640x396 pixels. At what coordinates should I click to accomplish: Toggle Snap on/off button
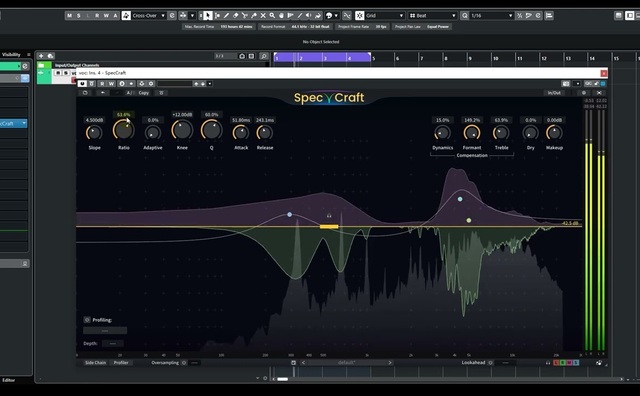(x=360, y=16)
